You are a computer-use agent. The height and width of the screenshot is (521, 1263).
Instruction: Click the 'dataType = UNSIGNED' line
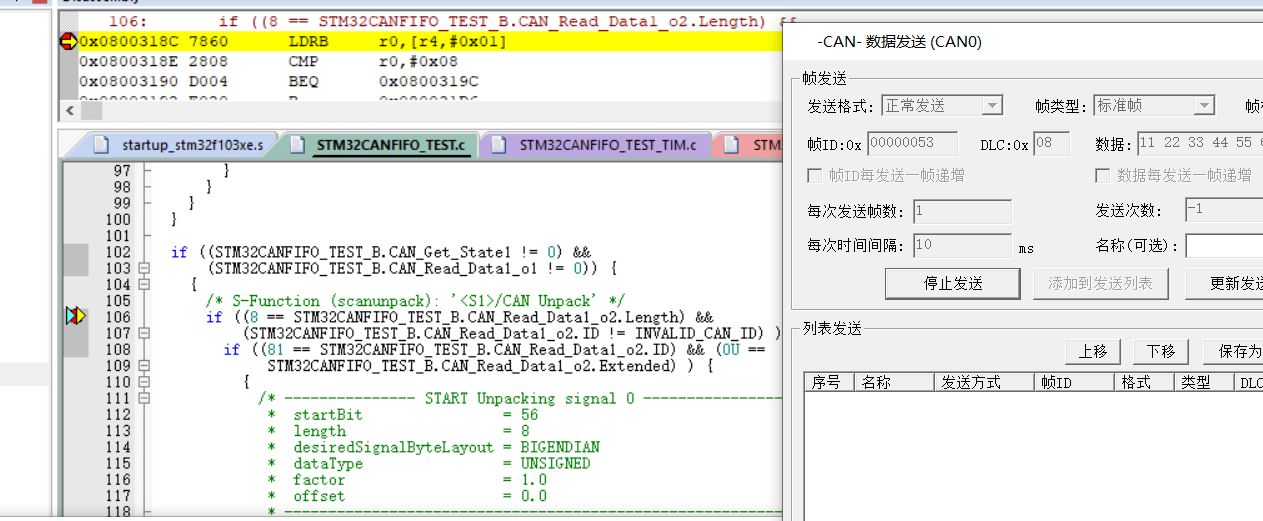[429, 463]
